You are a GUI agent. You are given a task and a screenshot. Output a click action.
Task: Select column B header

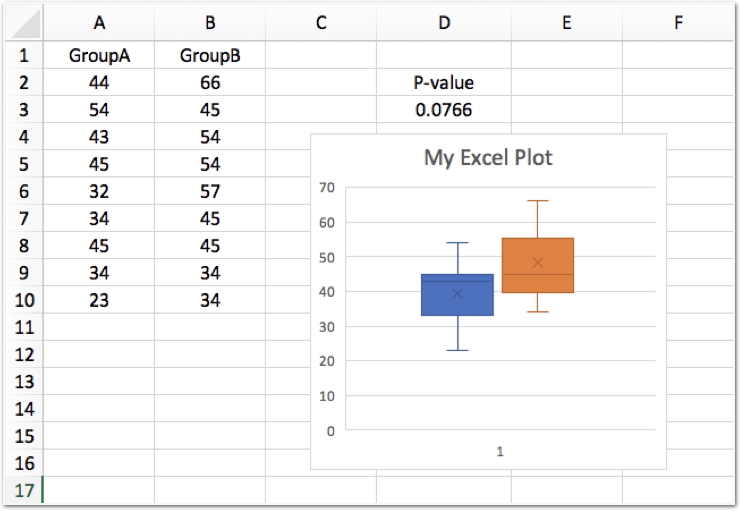(x=210, y=23)
